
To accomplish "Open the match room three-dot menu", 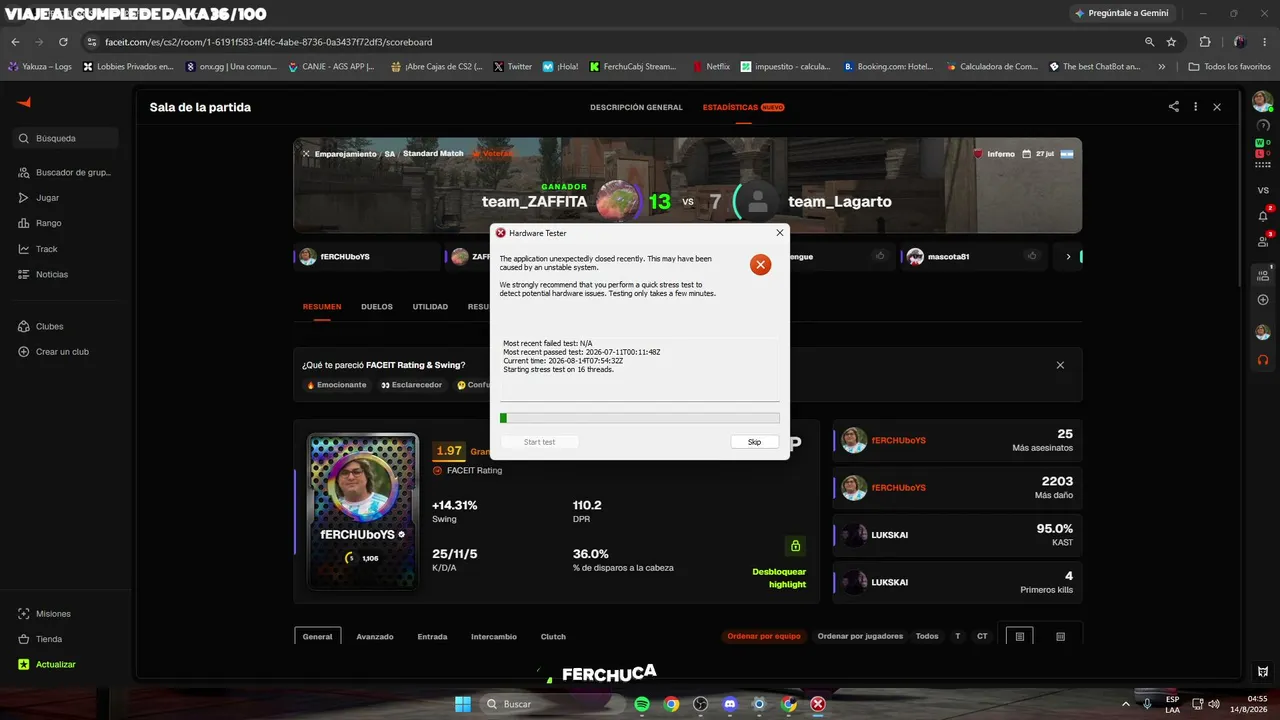I will (1195, 107).
